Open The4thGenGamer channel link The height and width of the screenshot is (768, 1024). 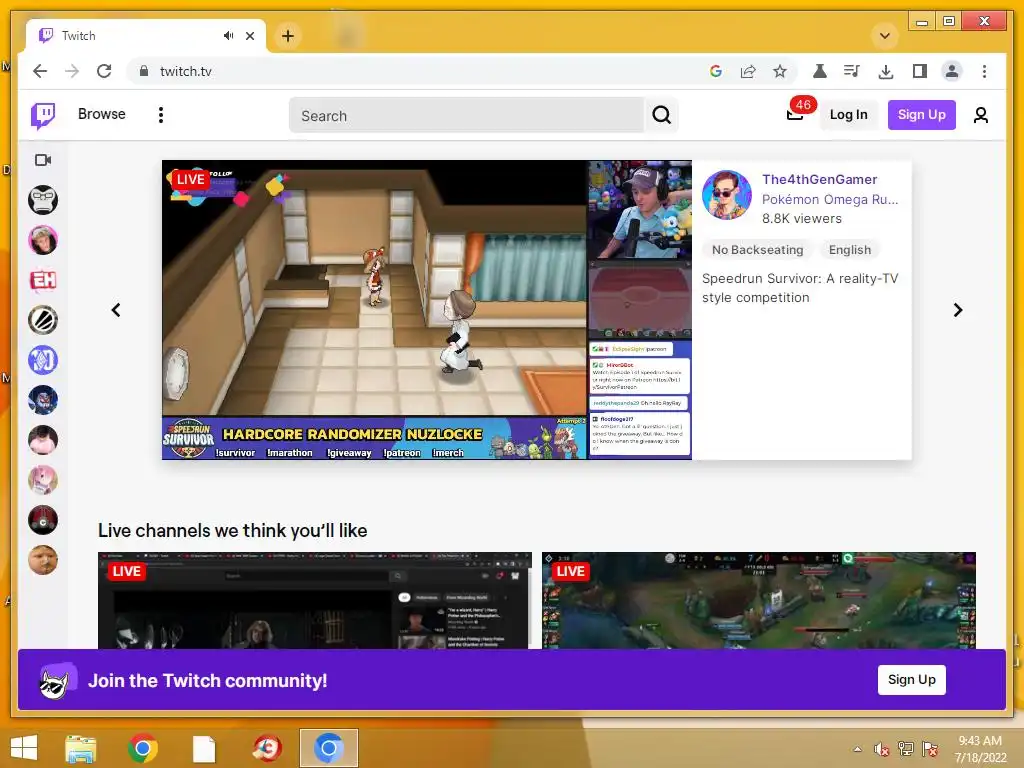click(x=819, y=179)
